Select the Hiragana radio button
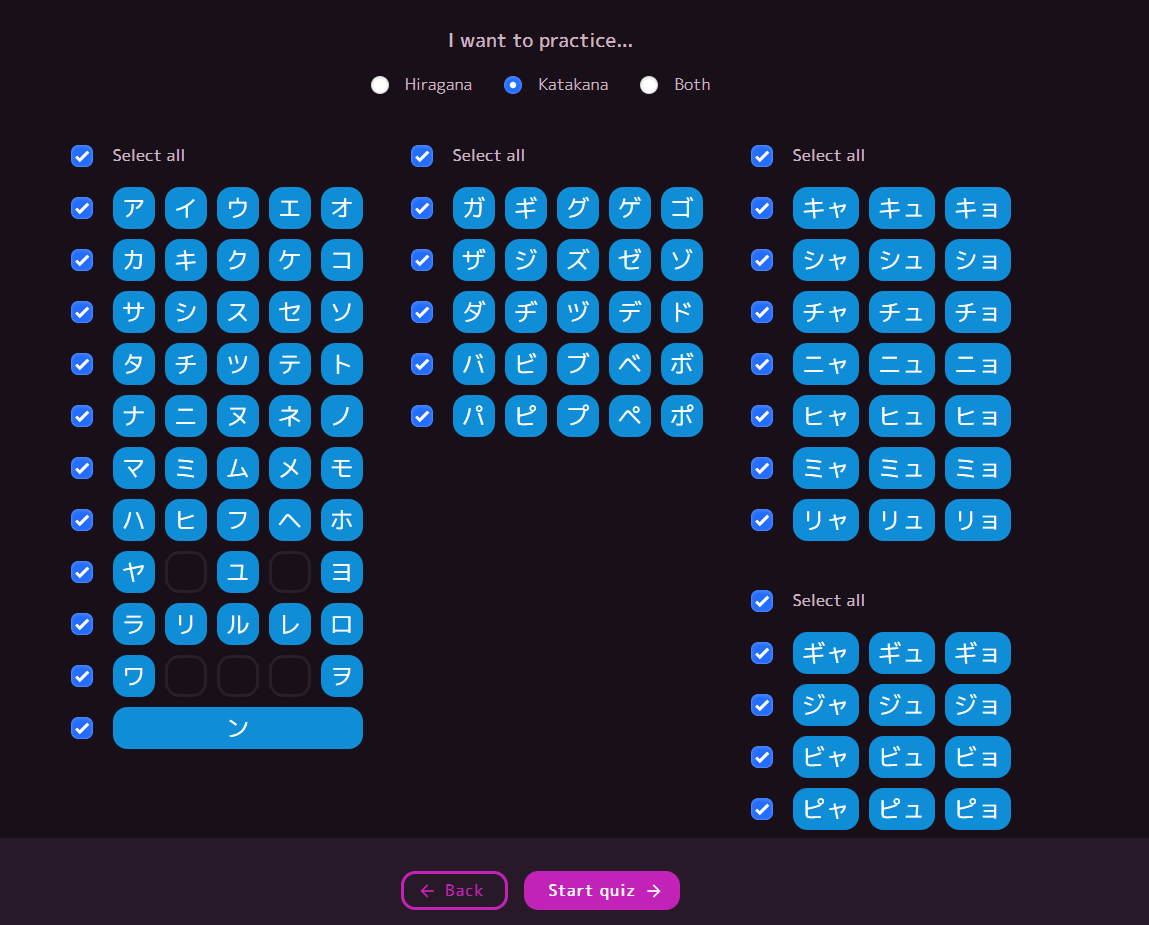 point(380,85)
